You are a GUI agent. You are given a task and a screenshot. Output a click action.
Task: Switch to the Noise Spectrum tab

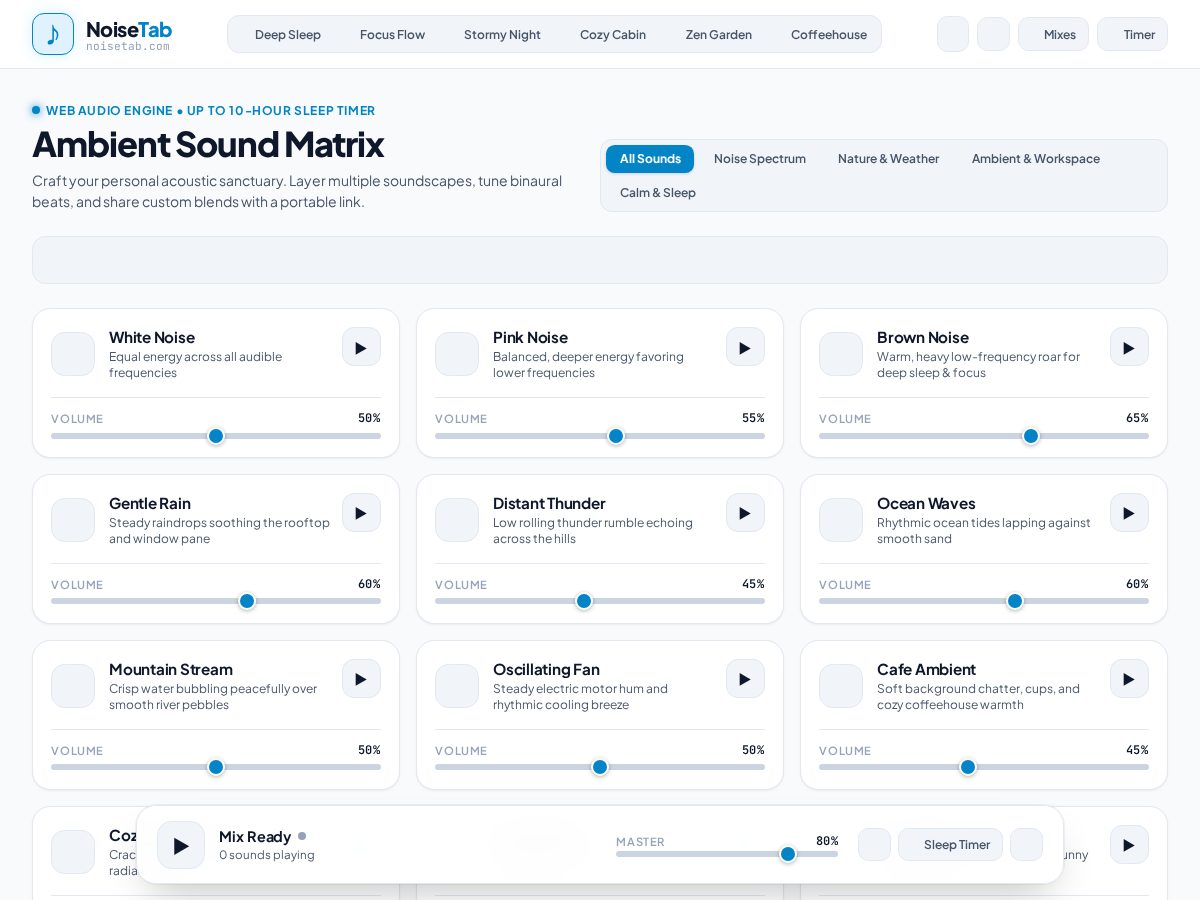(x=760, y=159)
